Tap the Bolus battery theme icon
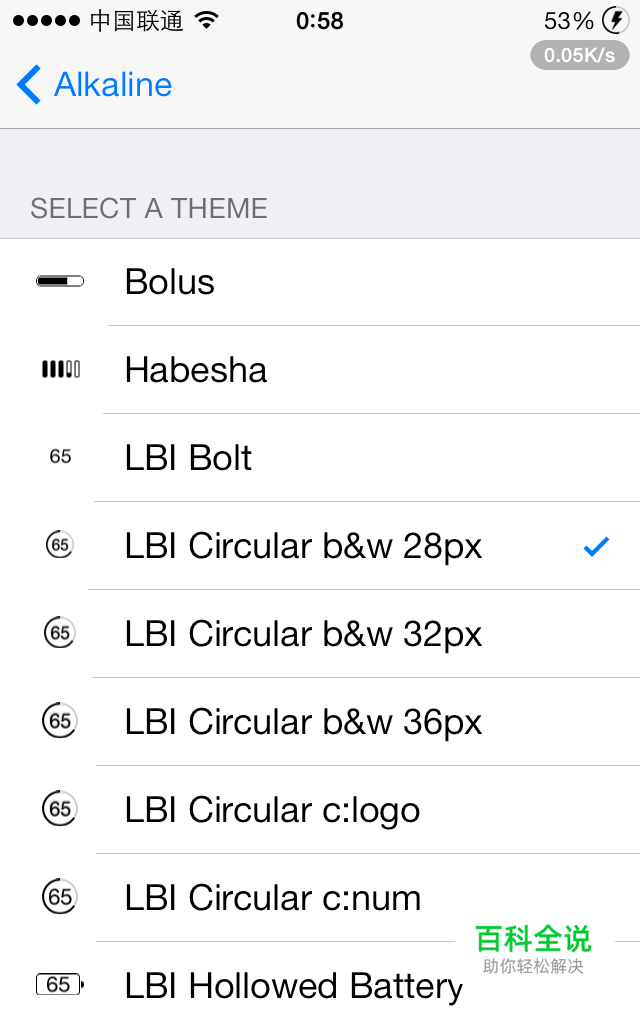Image resolution: width=640 pixels, height=1009 pixels. click(x=60, y=282)
